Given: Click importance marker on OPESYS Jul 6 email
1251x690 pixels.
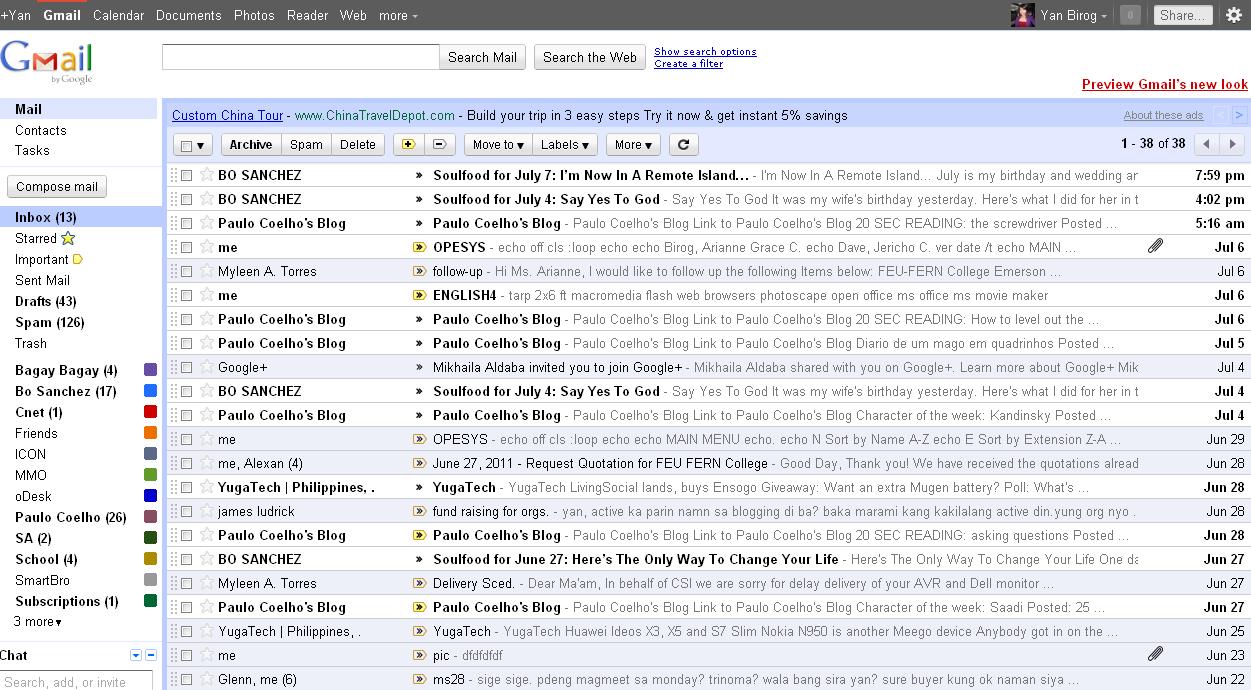Looking at the screenshot, I should tap(419, 247).
